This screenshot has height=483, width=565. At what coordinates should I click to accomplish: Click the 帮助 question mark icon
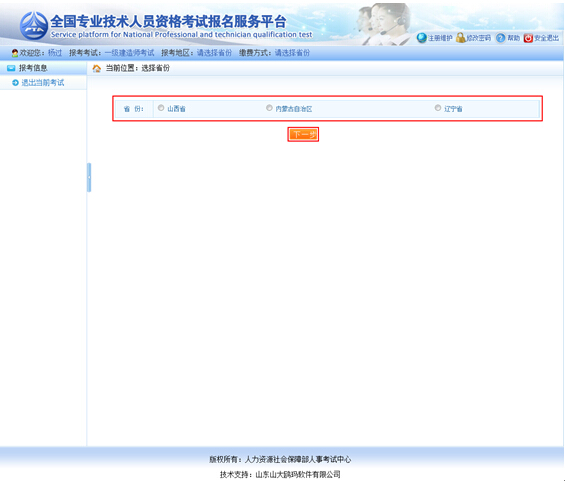coord(501,38)
